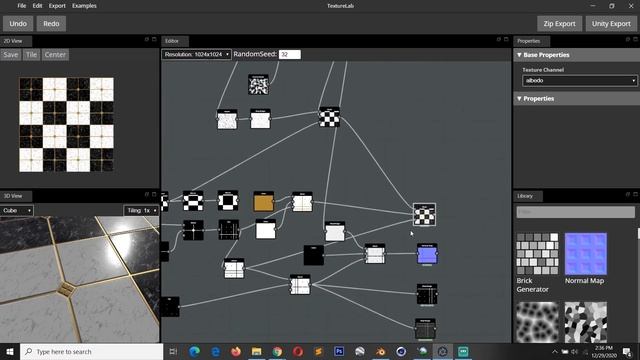Select the noise pattern node at top
This screenshot has height=360, width=640.
(258, 85)
